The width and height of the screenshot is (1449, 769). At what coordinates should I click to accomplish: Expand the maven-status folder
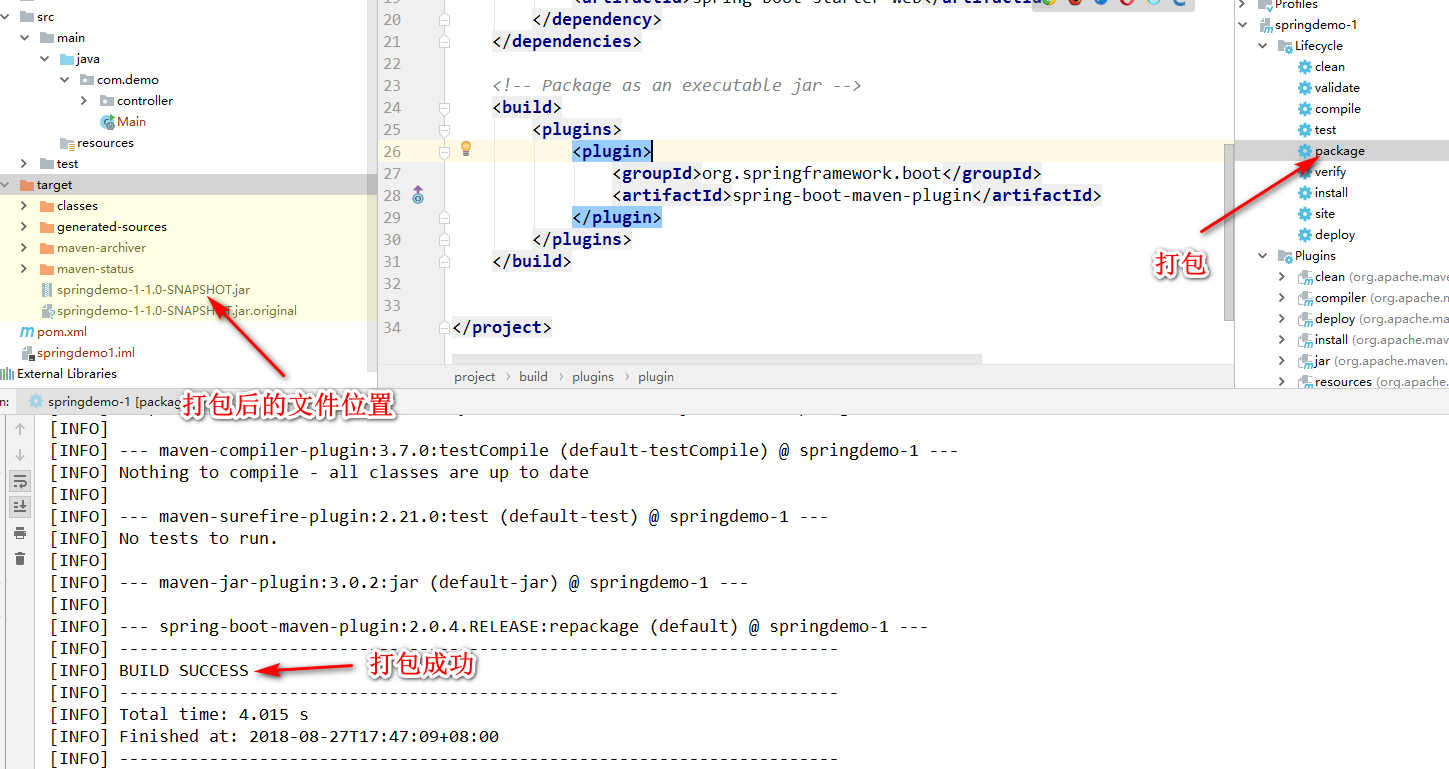click(24, 269)
